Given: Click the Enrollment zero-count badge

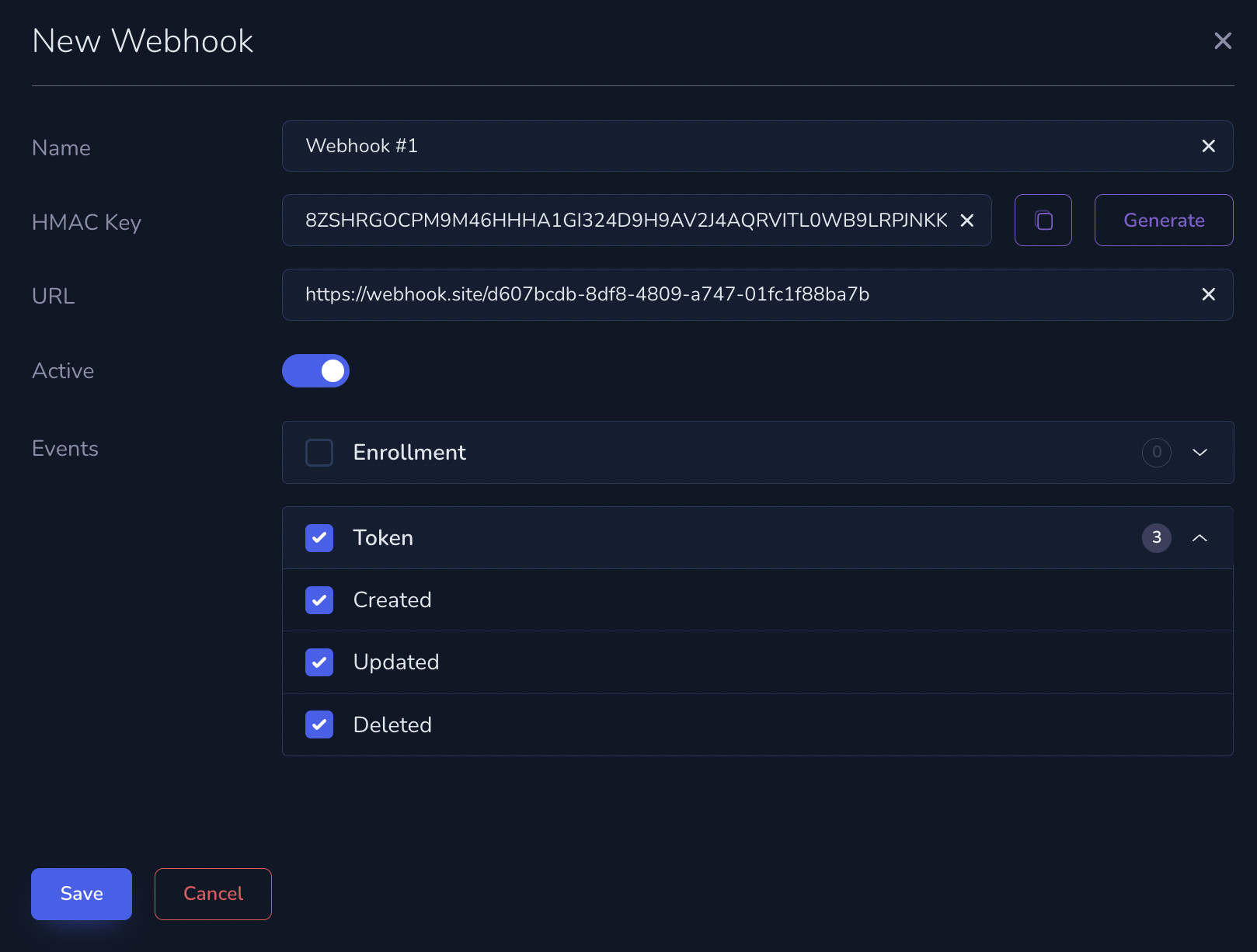Looking at the screenshot, I should pos(1156,453).
